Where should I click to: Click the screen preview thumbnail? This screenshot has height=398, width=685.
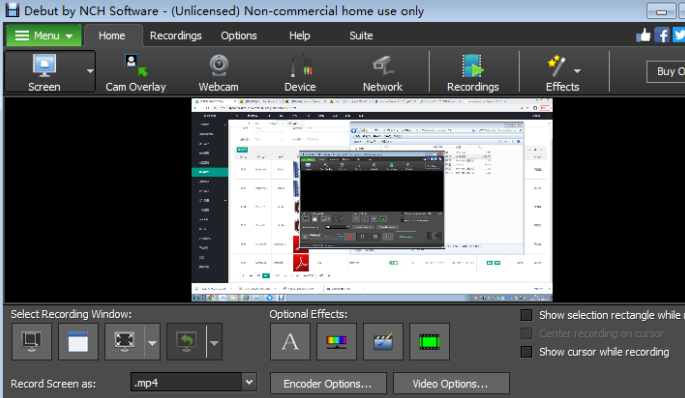[372, 200]
